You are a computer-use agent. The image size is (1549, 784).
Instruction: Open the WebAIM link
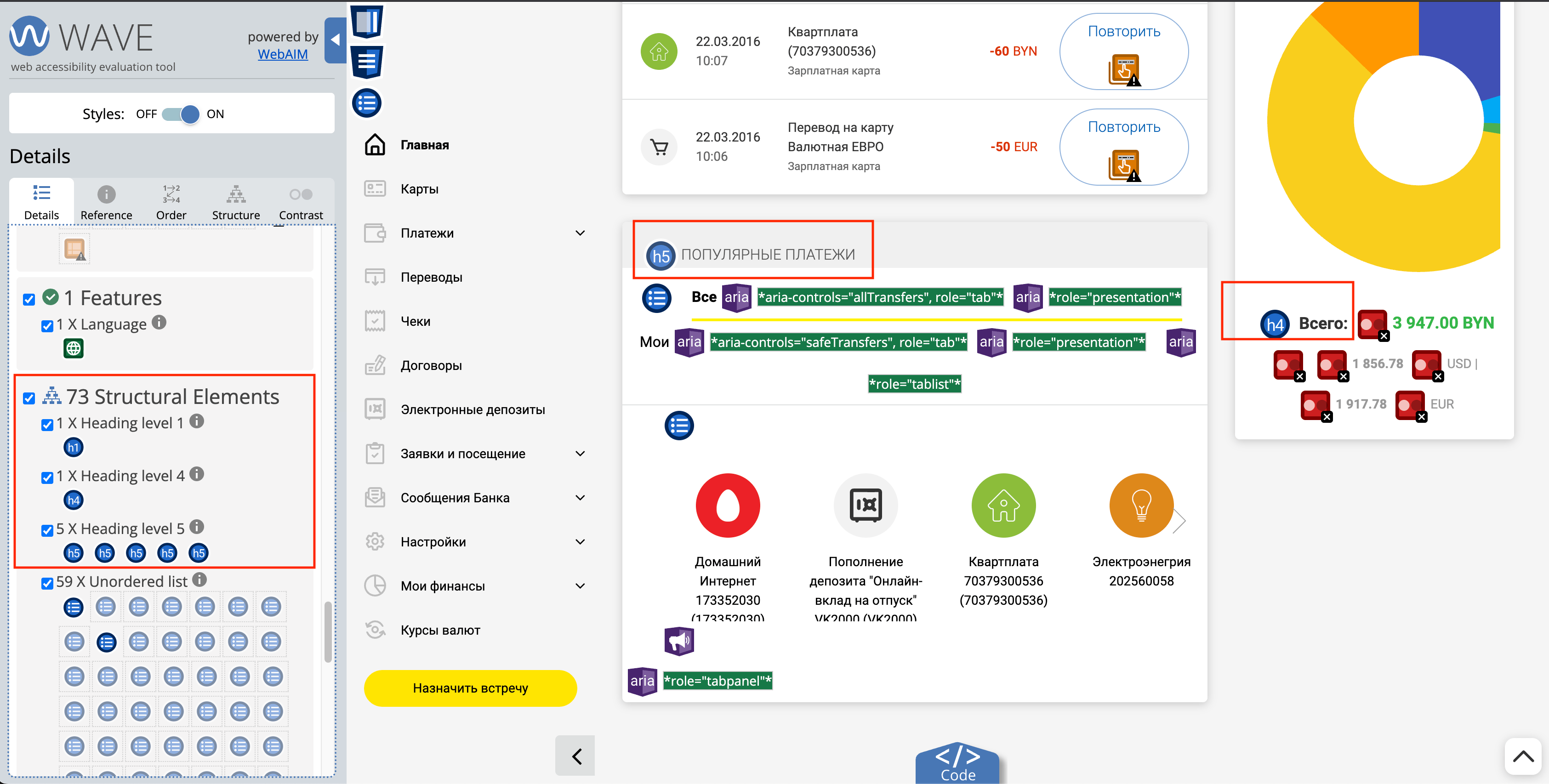[283, 54]
